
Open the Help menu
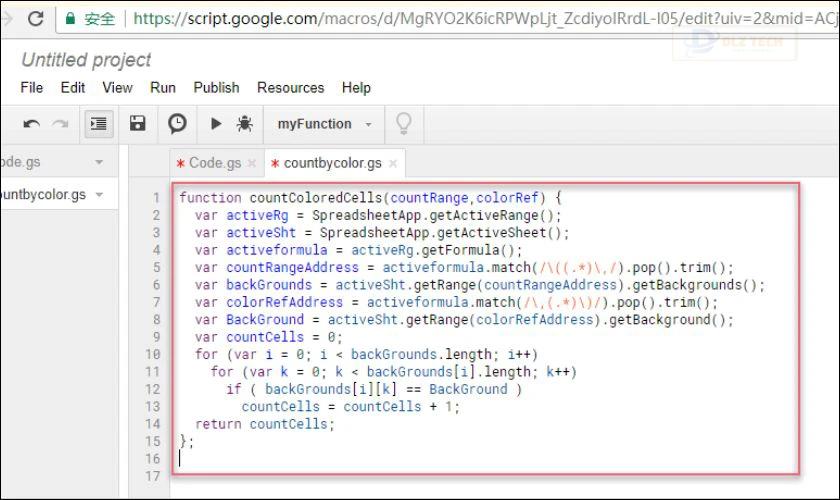coord(356,87)
